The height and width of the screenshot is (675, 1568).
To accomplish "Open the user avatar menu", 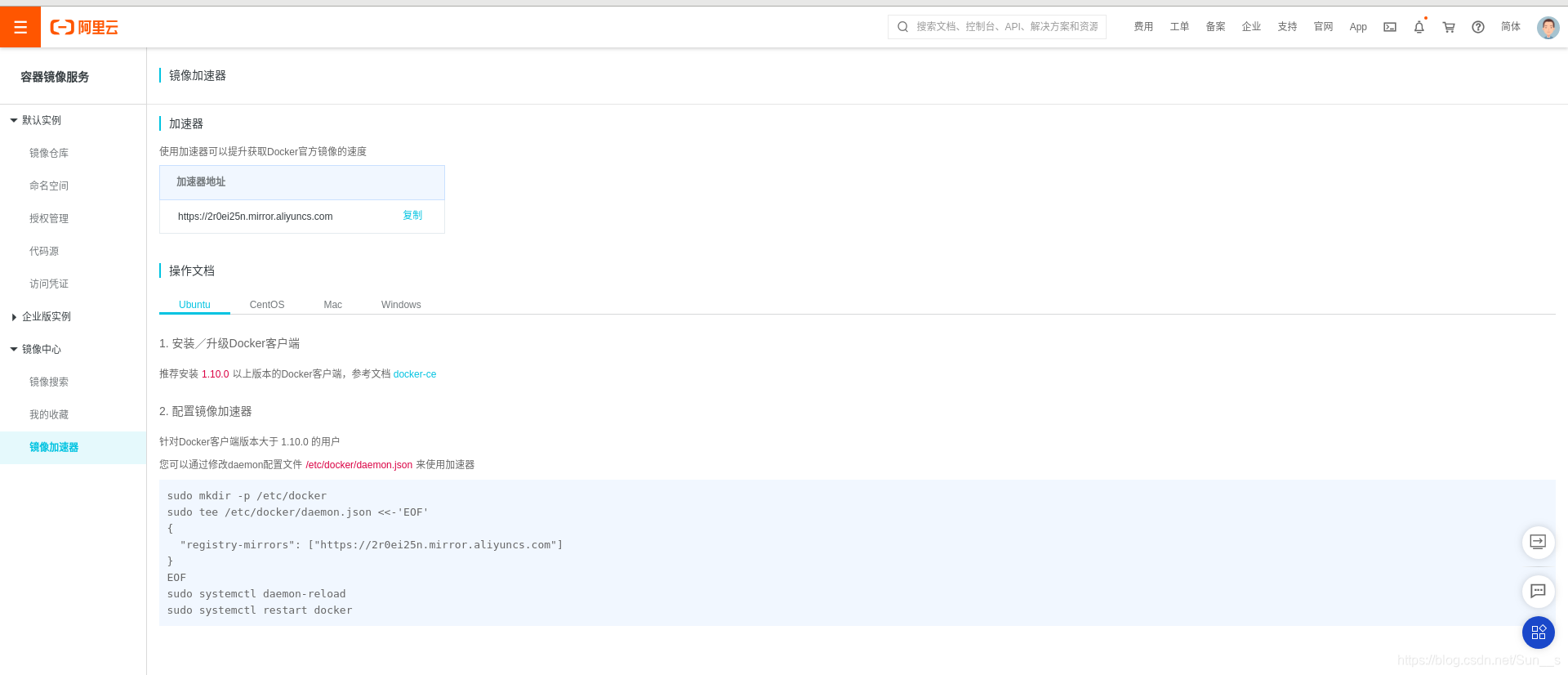I will [x=1548, y=27].
